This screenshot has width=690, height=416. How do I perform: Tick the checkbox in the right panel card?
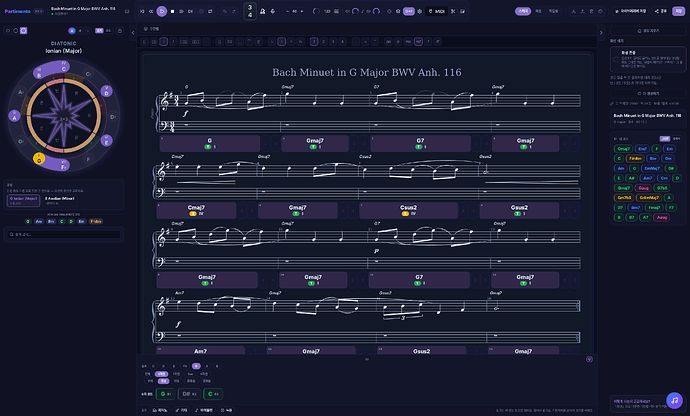point(616,59)
